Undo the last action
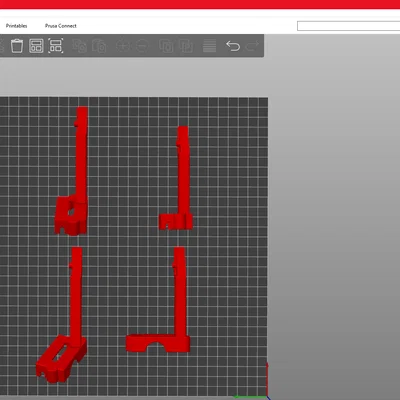The image size is (400, 400). coord(233,46)
